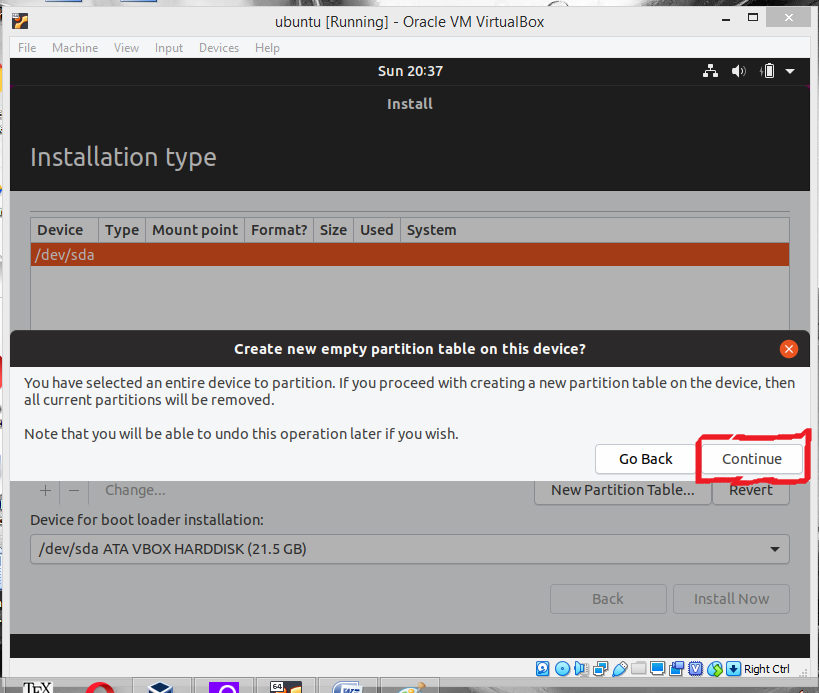Click the Installation type heading
819x693 pixels.
pyautogui.click(x=123, y=157)
